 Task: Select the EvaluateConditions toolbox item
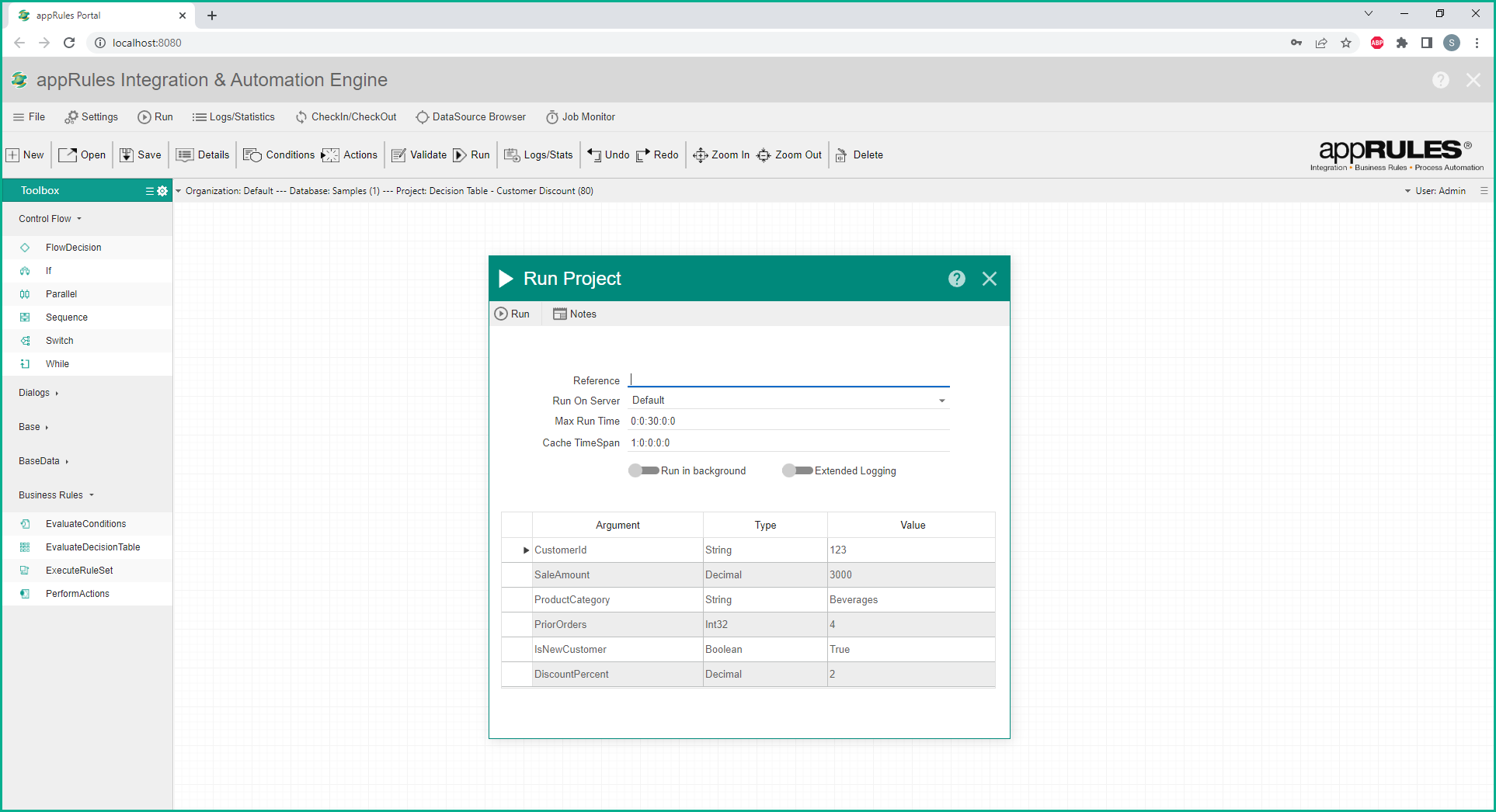click(87, 524)
